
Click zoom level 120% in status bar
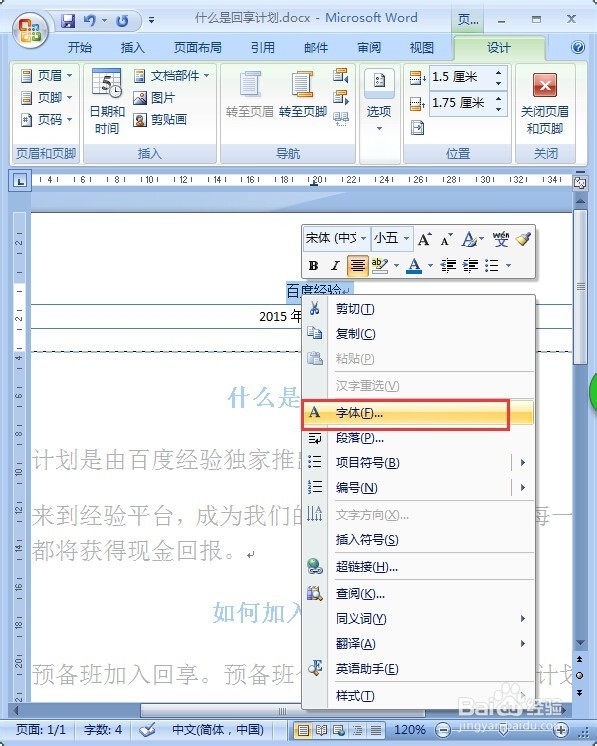409,729
